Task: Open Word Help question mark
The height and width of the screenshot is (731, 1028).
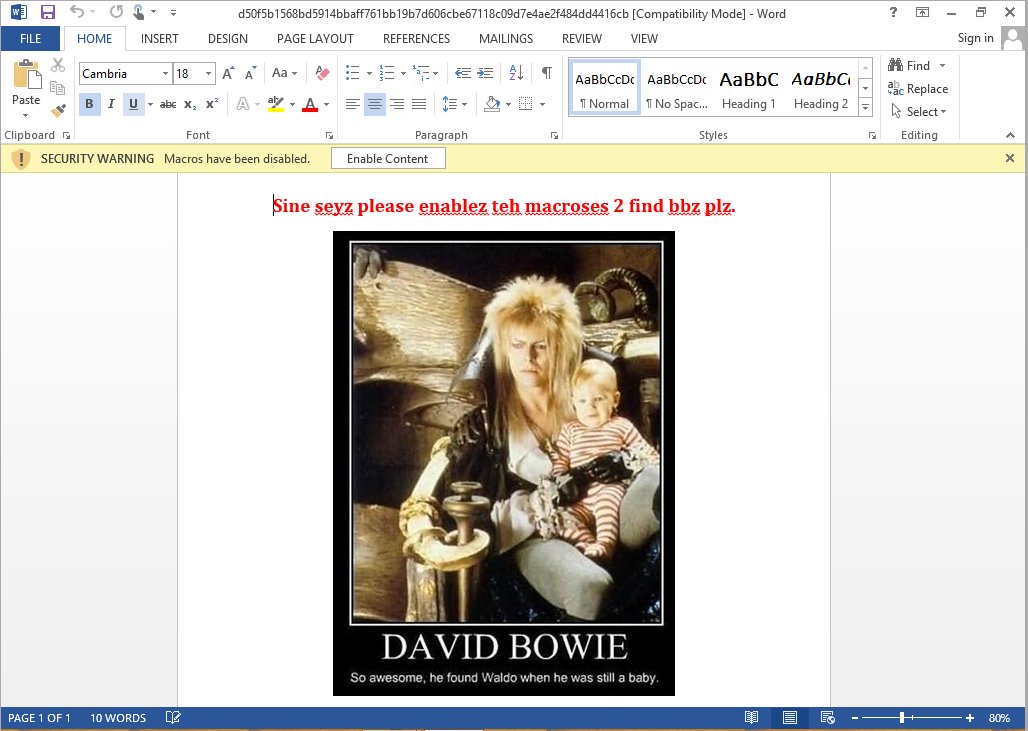Action: coord(893,12)
